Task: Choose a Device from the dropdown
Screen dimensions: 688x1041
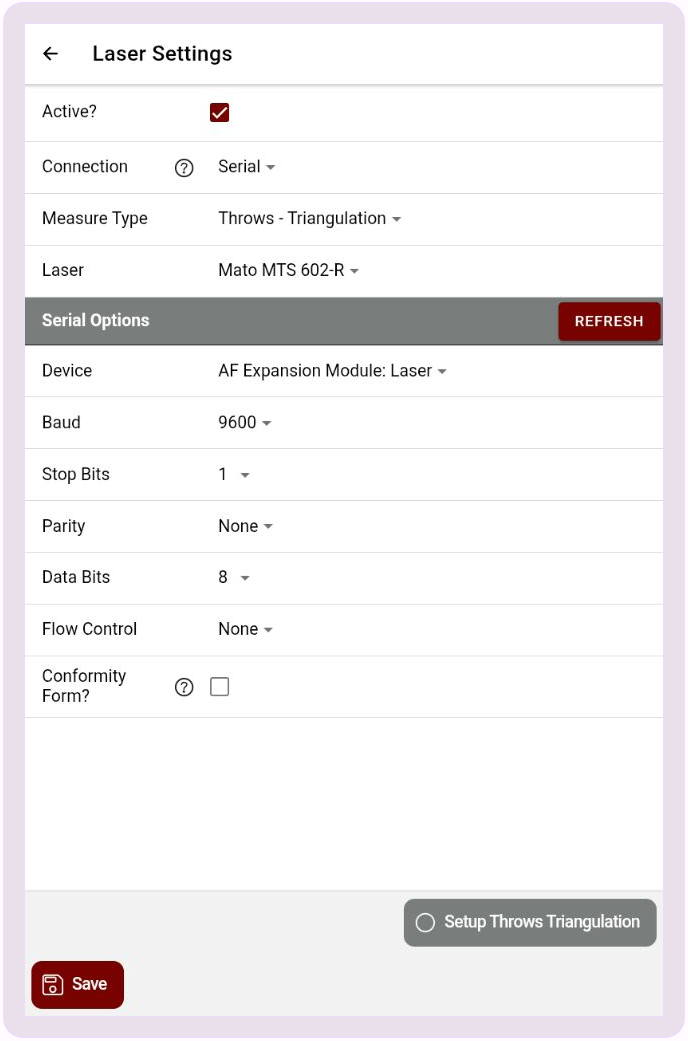Action: (332, 371)
